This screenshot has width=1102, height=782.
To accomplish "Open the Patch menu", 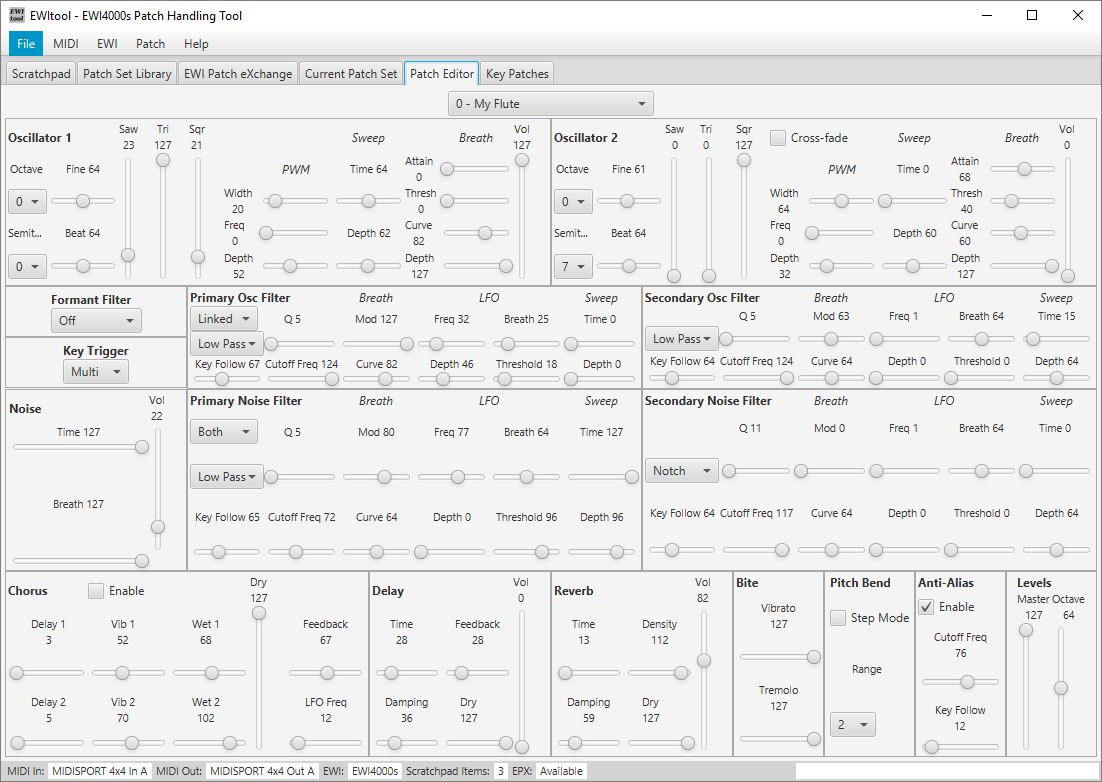I will (x=150, y=44).
